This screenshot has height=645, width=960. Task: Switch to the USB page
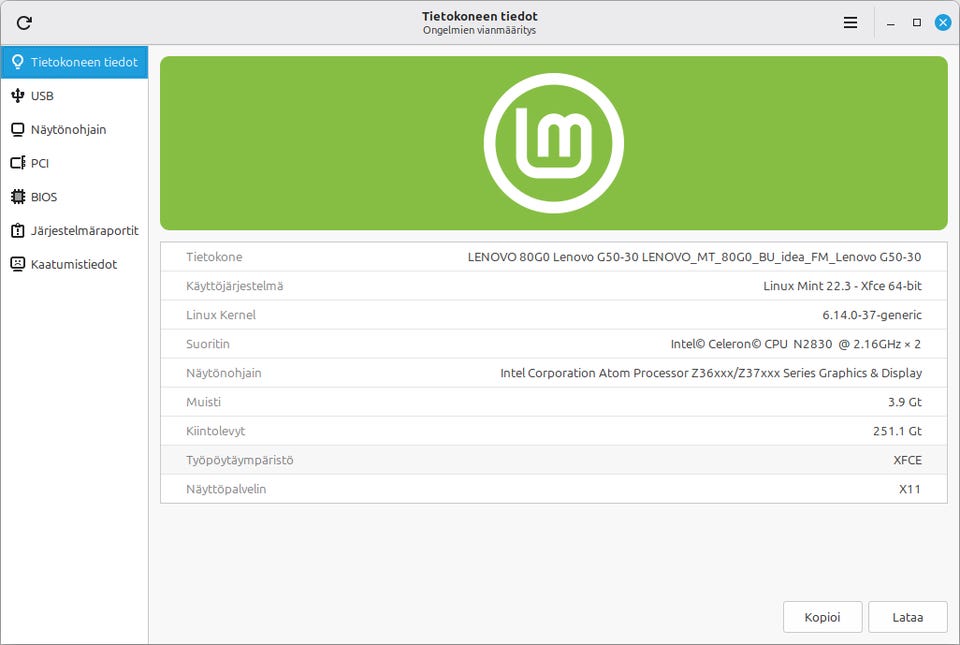tap(74, 96)
